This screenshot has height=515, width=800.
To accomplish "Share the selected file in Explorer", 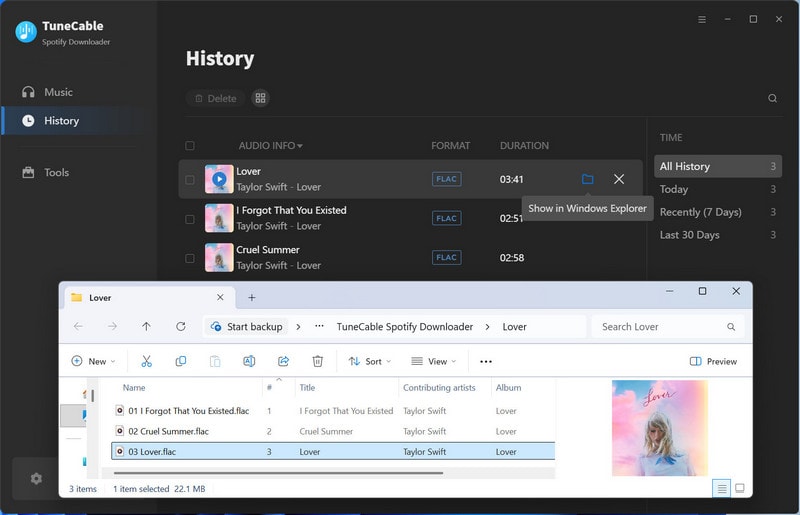I will pyautogui.click(x=283, y=361).
